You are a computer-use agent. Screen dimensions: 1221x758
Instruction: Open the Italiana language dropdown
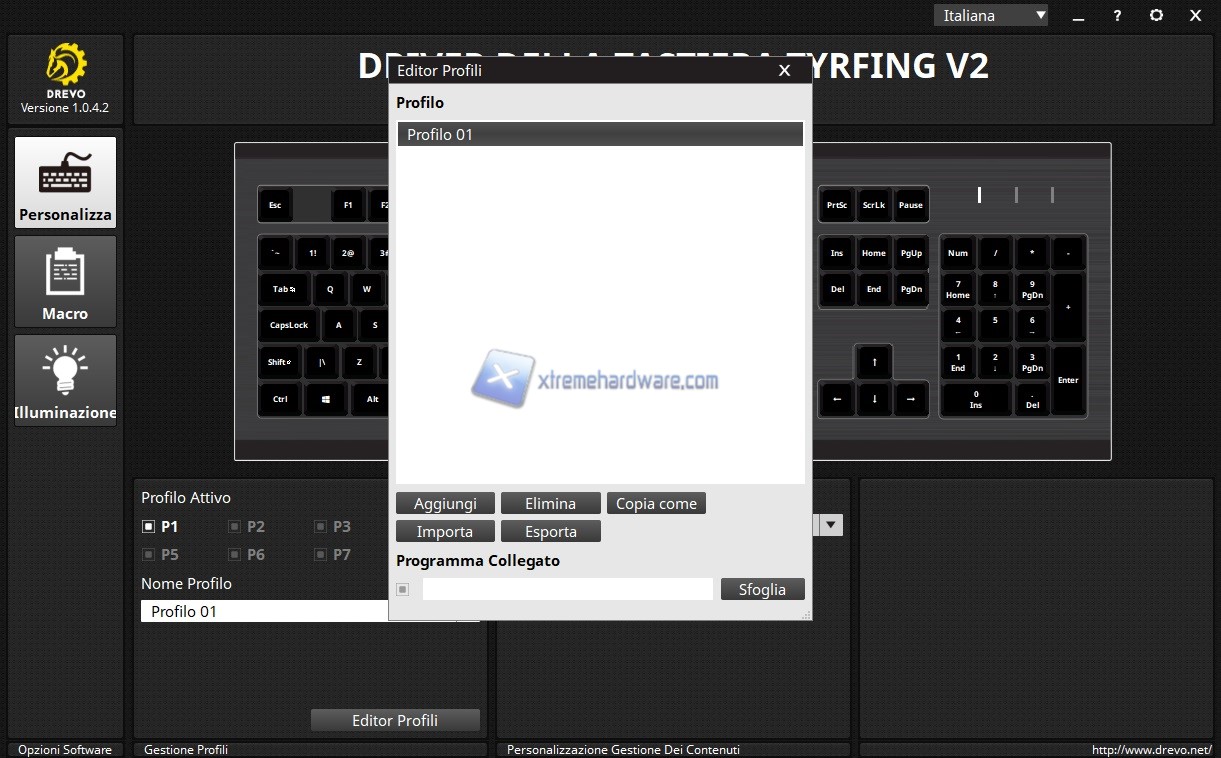(991, 15)
